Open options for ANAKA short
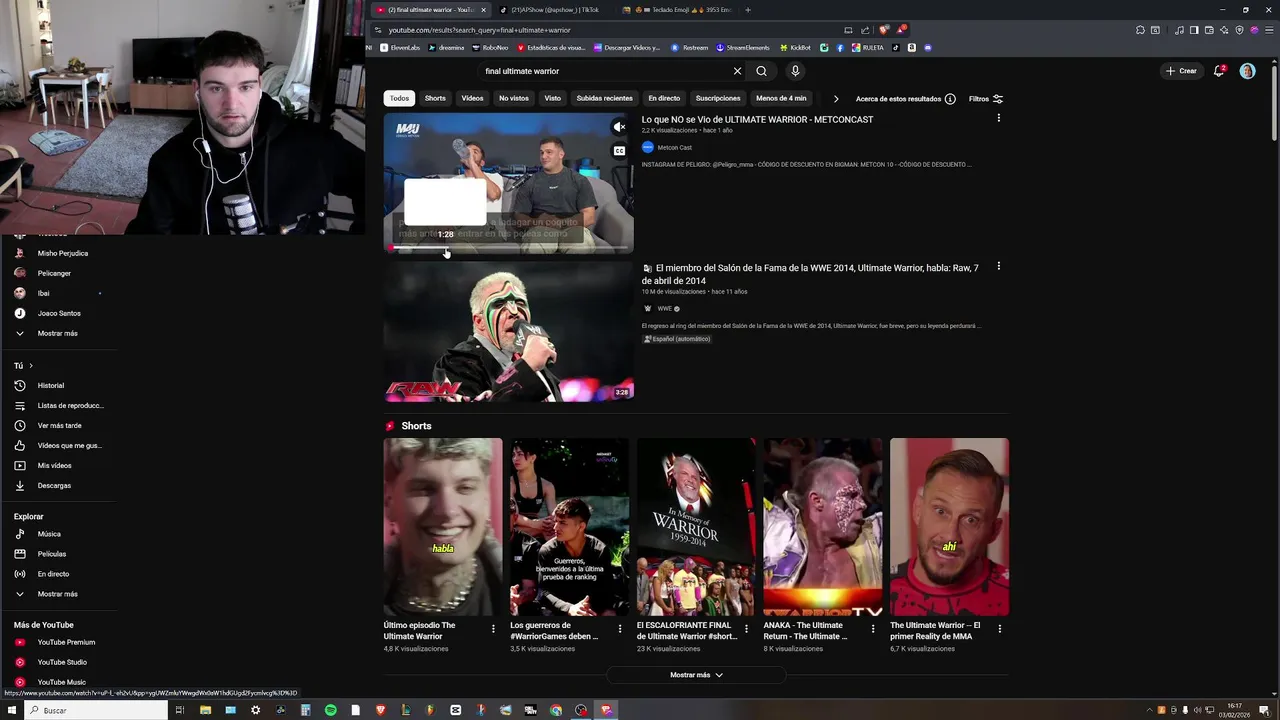The height and width of the screenshot is (720, 1280). click(x=873, y=629)
